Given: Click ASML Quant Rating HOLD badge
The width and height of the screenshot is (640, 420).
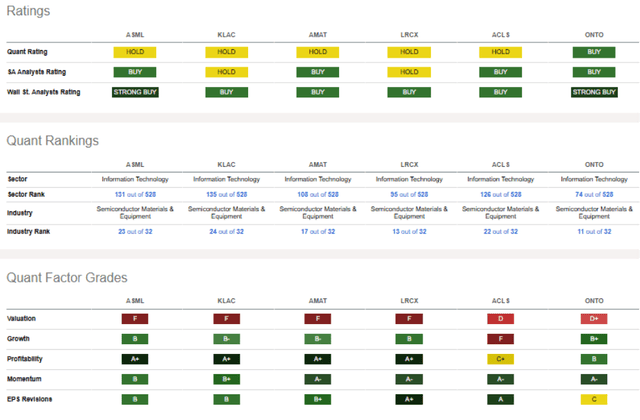Looking at the screenshot, I should coord(135,52).
